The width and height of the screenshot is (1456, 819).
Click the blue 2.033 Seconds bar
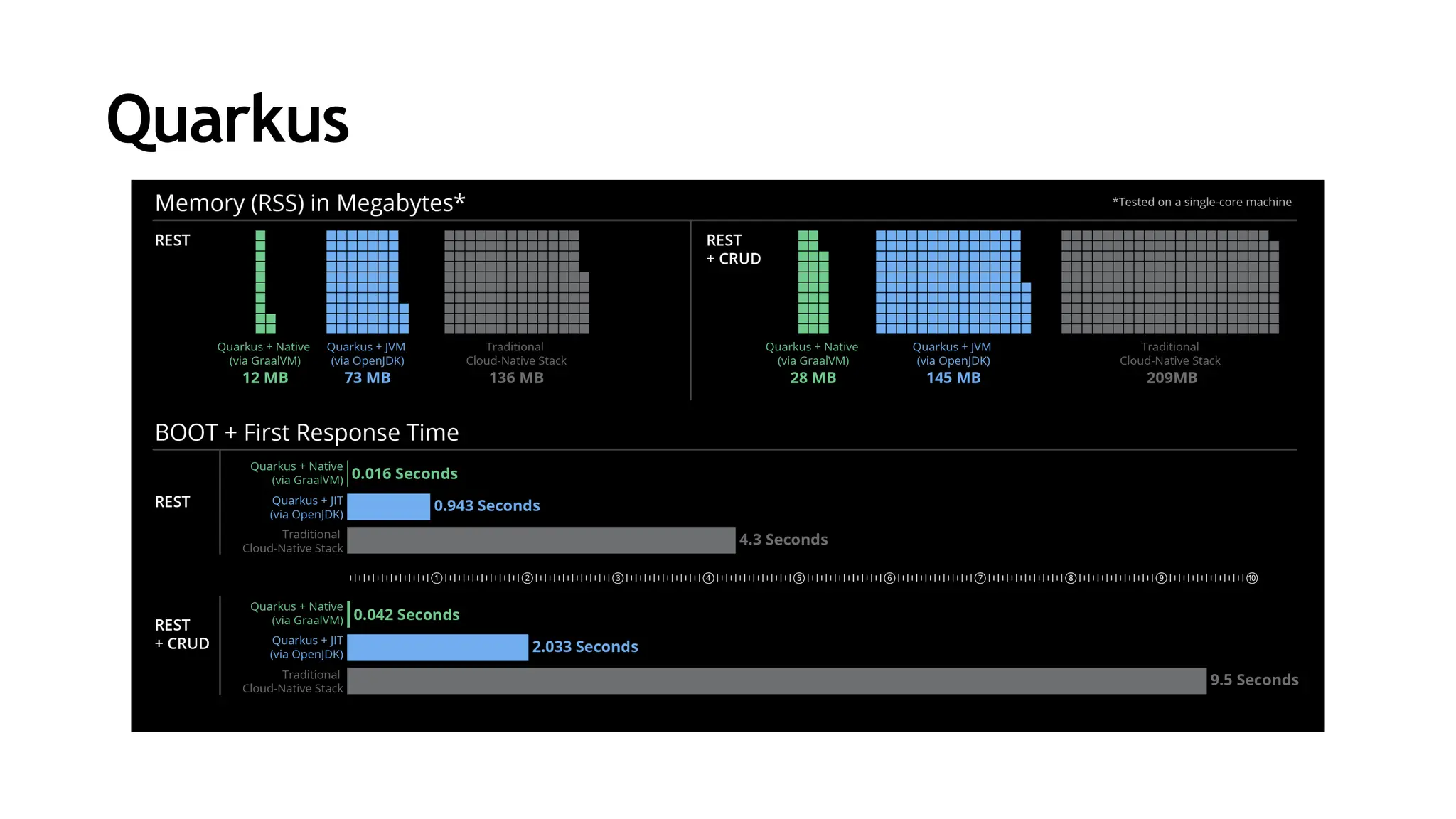coord(437,647)
